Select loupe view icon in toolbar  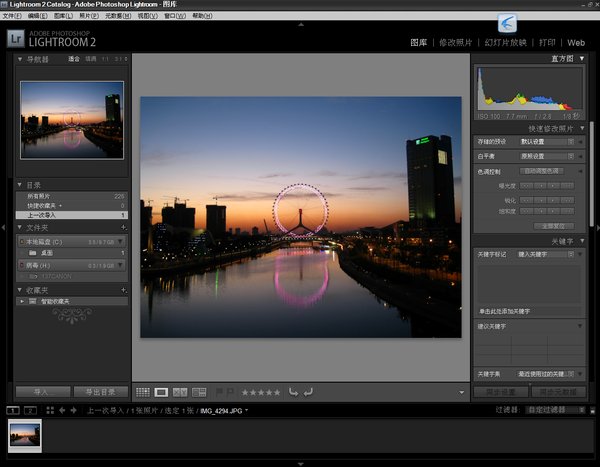pos(162,392)
